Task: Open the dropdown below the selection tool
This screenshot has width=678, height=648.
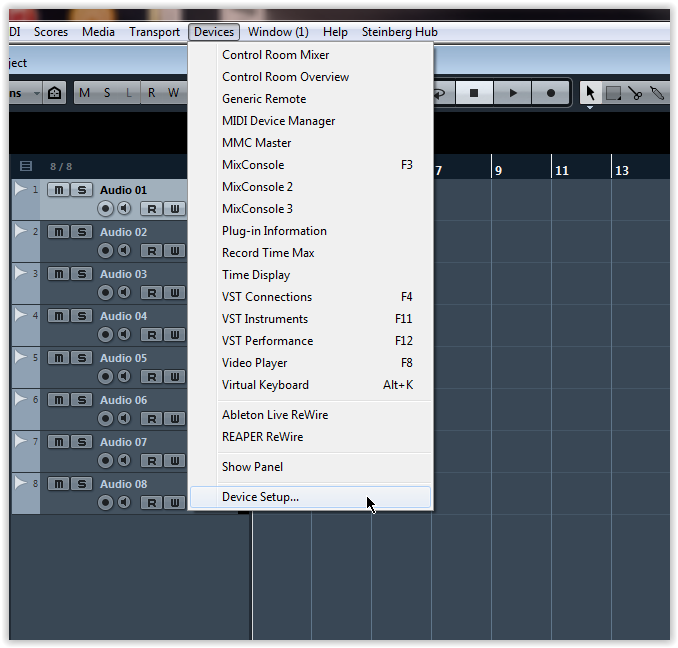Action: (590, 107)
